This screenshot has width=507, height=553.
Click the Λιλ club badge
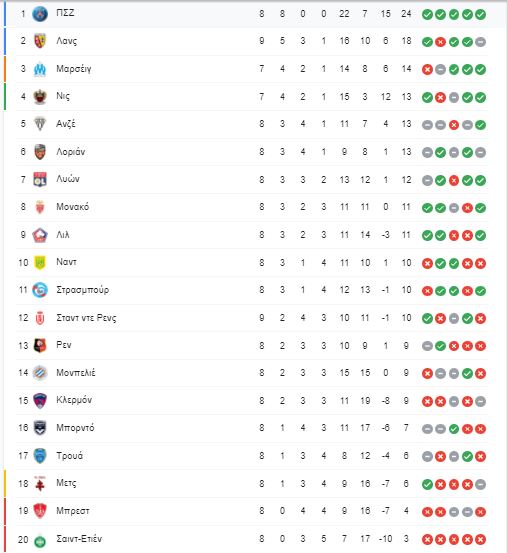click(x=40, y=235)
